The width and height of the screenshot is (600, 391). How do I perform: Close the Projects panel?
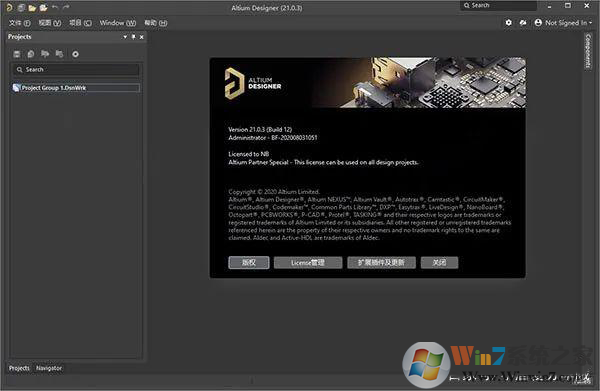pos(142,37)
